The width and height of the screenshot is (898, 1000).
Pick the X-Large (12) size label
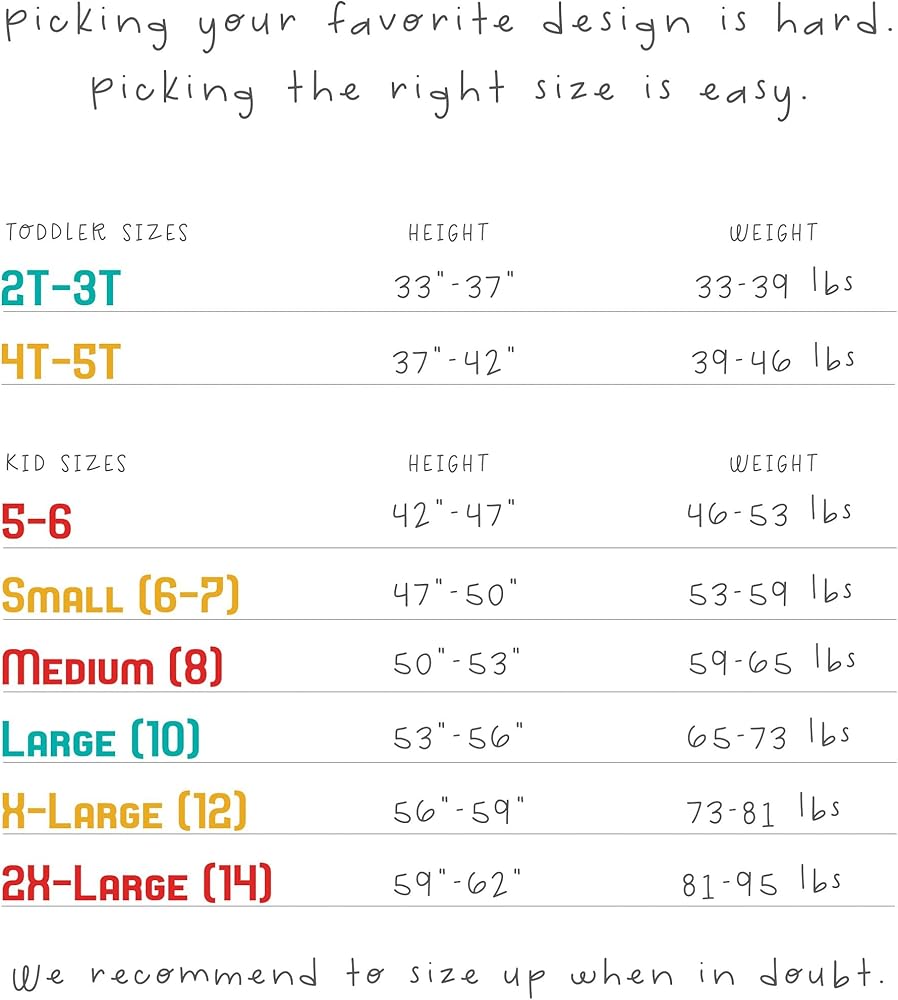coord(124,811)
